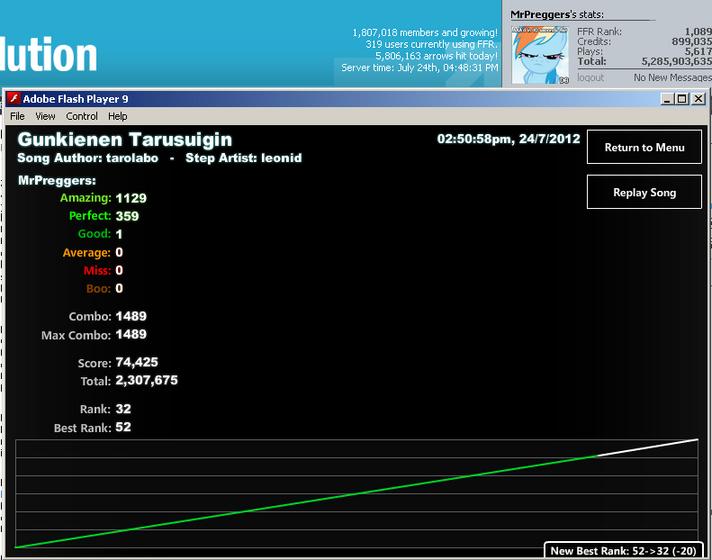The width and height of the screenshot is (712, 560).
Task: Click the Gunkienen Tarusuigin song title
Action: coord(125,139)
